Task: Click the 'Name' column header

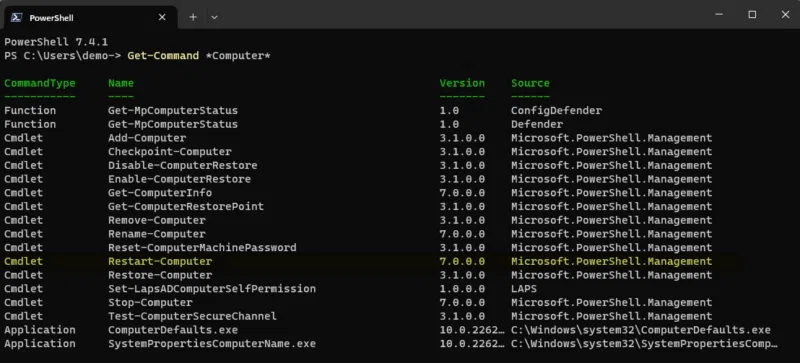Action: (x=121, y=83)
